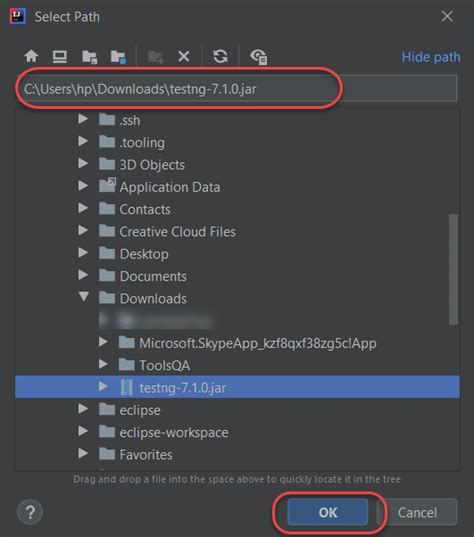Refresh the file tree
This screenshot has height=537, width=474.
(220, 56)
